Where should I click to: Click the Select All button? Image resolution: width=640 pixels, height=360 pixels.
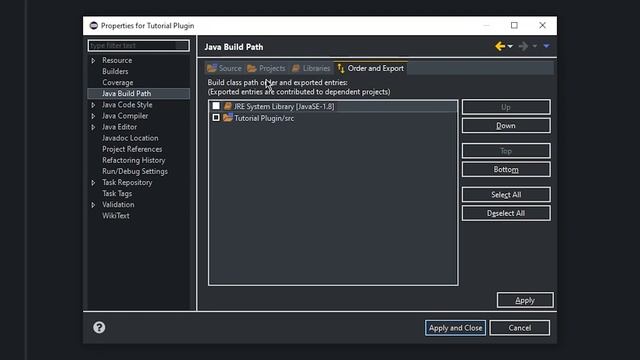click(x=506, y=195)
